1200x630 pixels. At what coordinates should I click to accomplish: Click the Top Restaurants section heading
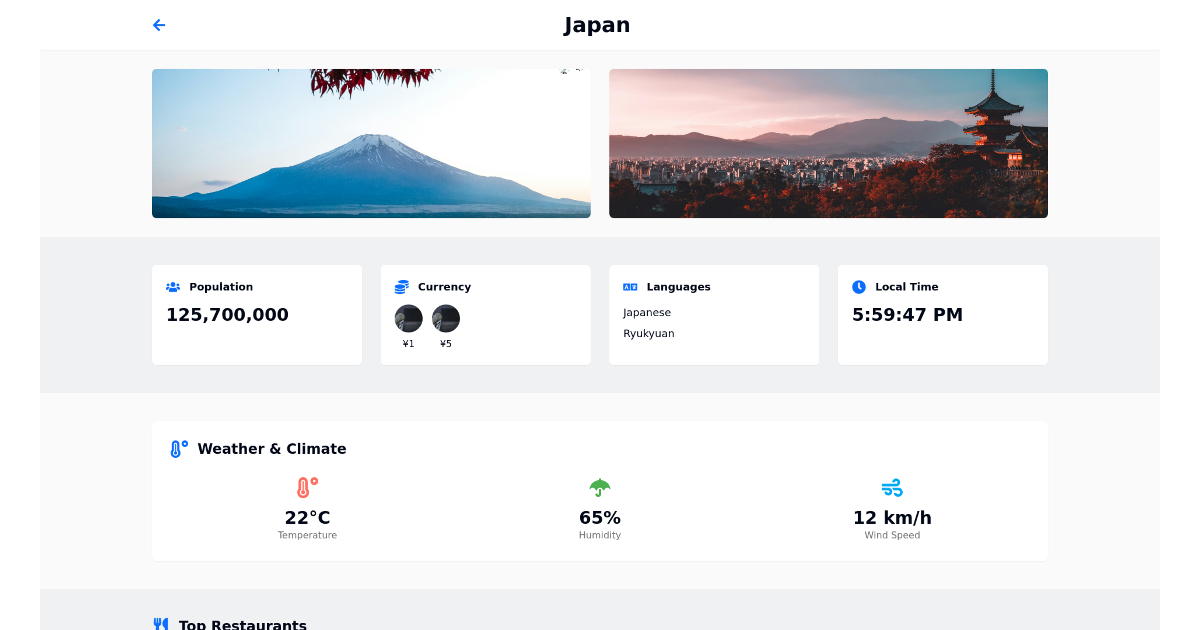[x=242, y=624]
